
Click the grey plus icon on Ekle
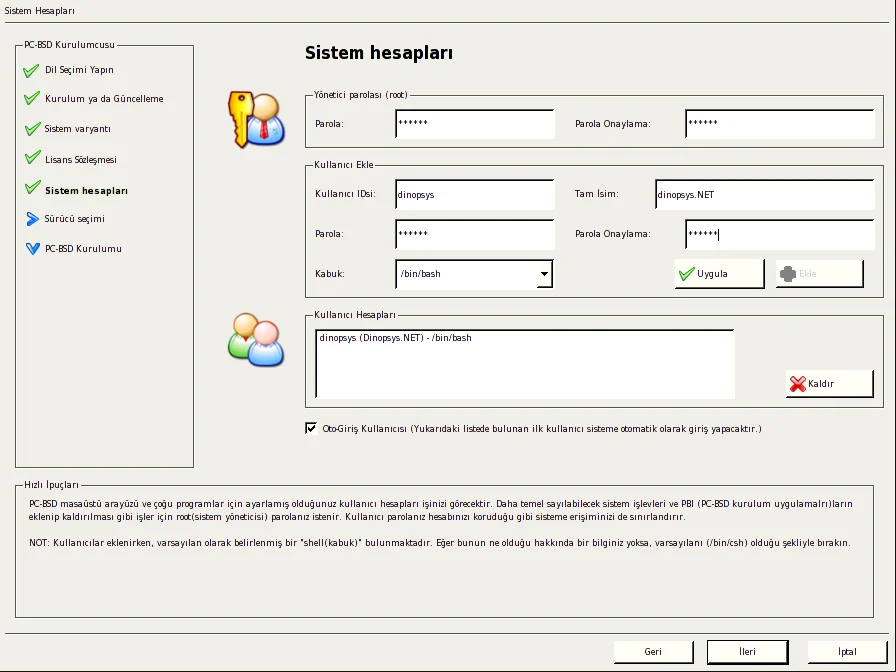point(787,274)
